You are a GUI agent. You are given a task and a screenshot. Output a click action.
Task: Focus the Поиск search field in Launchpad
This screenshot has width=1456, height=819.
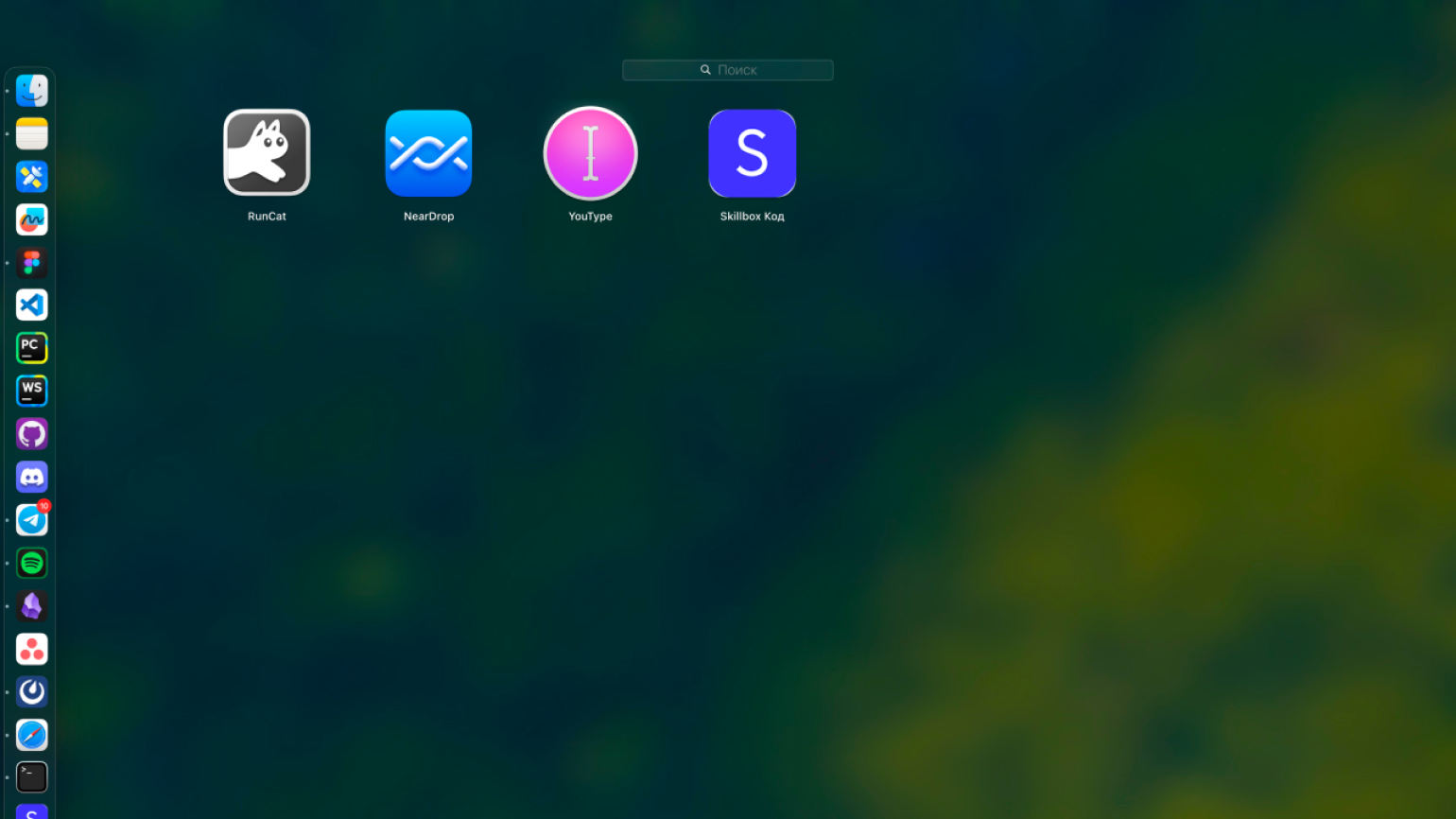pyautogui.click(x=728, y=70)
